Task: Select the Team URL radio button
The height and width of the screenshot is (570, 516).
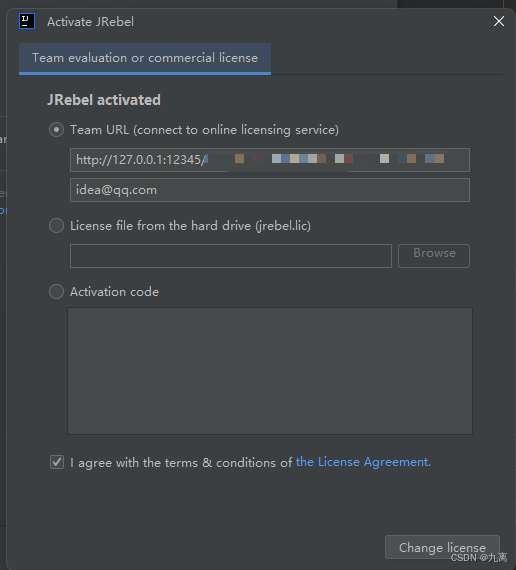Action: tap(56, 130)
